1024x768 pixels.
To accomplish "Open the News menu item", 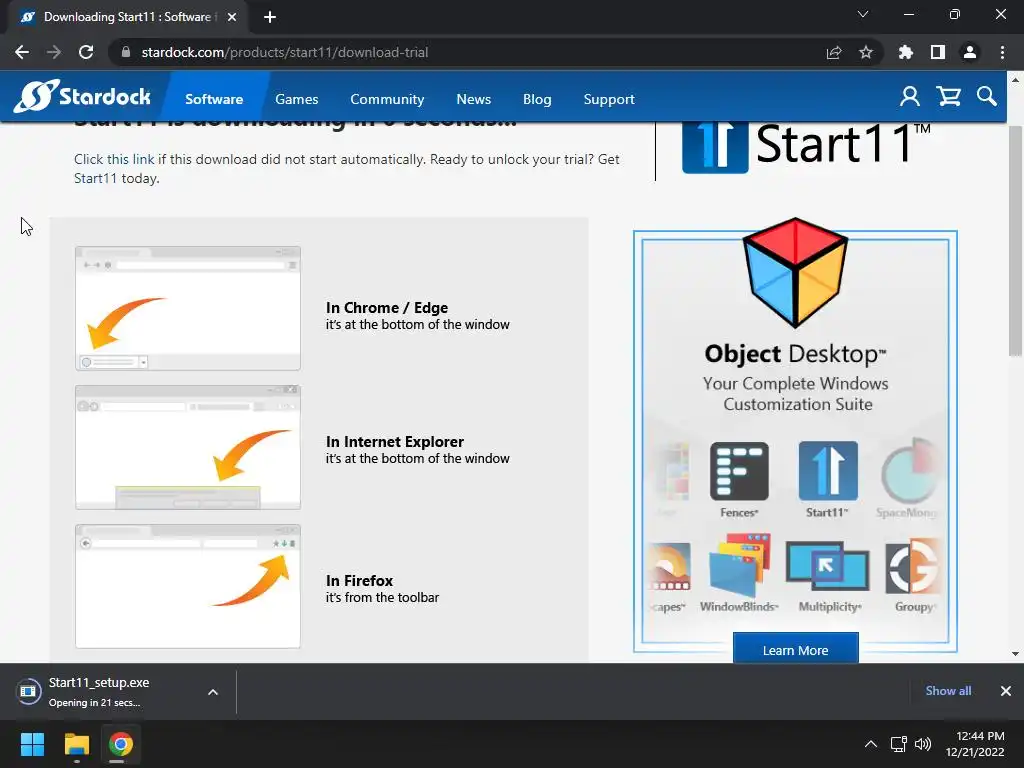I will coord(473,99).
